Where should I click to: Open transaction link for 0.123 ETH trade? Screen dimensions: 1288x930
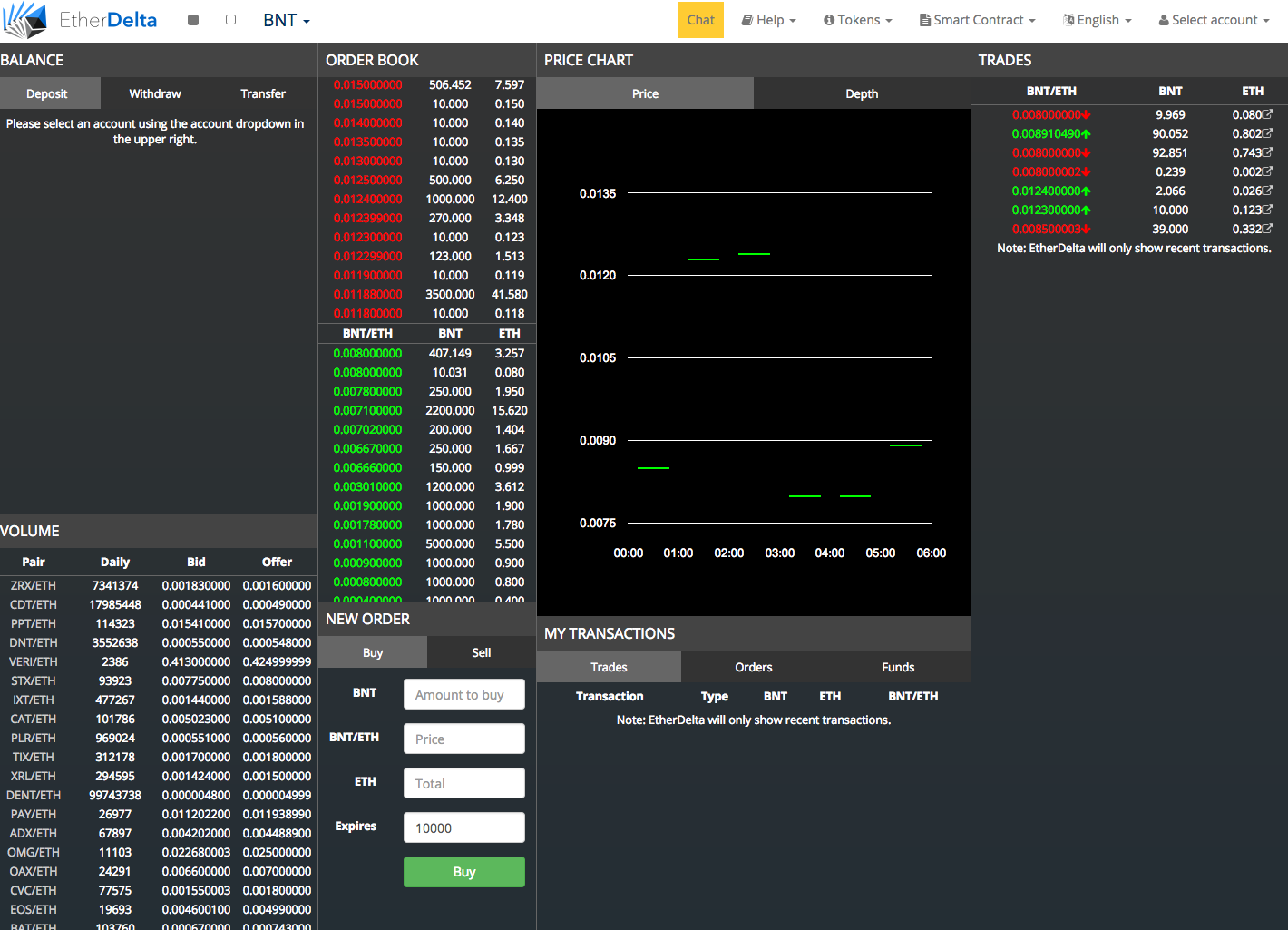tap(1268, 210)
